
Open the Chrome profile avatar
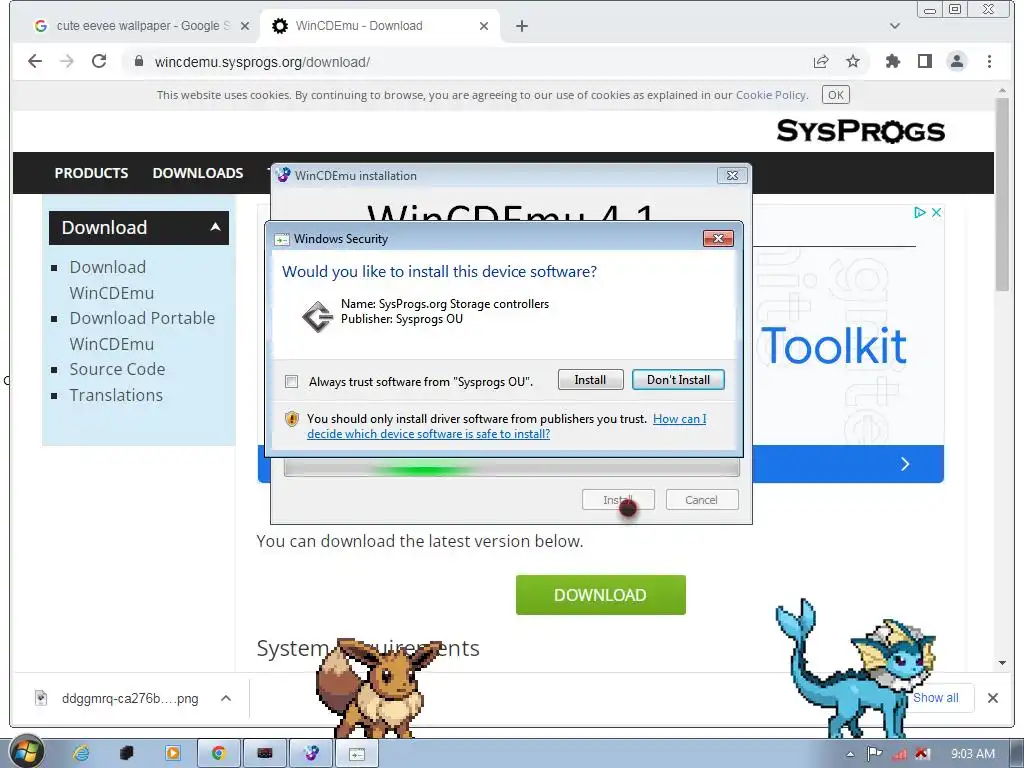(x=957, y=61)
